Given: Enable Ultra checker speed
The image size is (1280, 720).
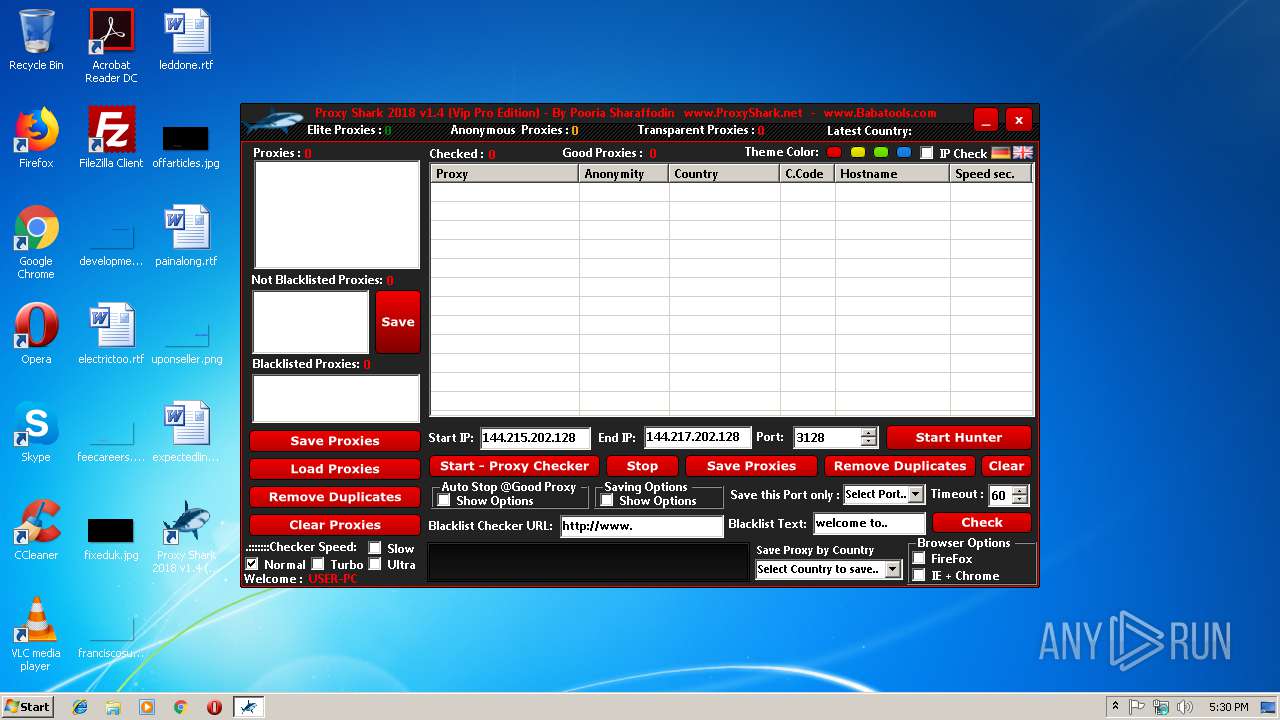Looking at the screenshot, I should click(x=375, y=564).
